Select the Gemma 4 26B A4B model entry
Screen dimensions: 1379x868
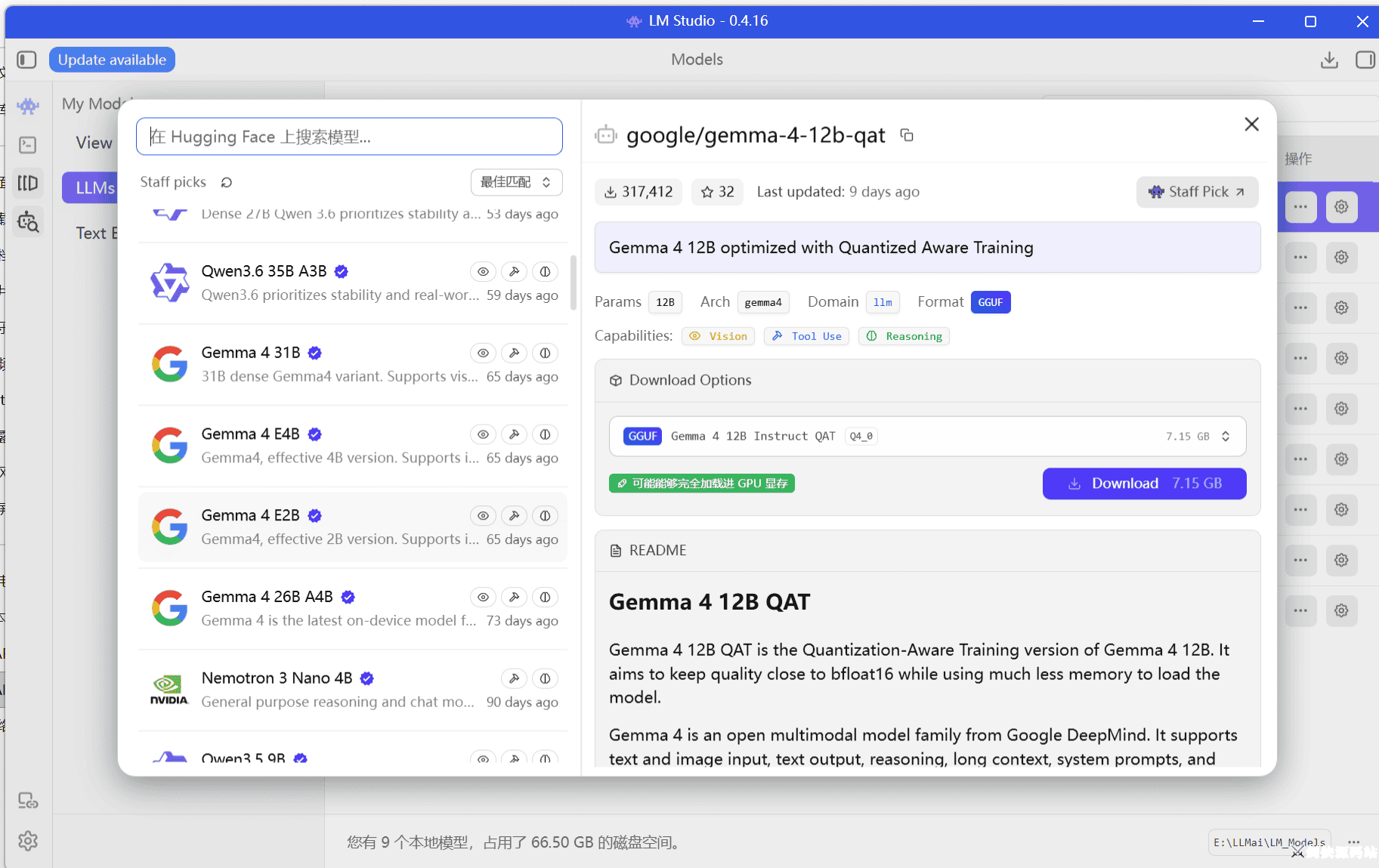tap(353, 609)
